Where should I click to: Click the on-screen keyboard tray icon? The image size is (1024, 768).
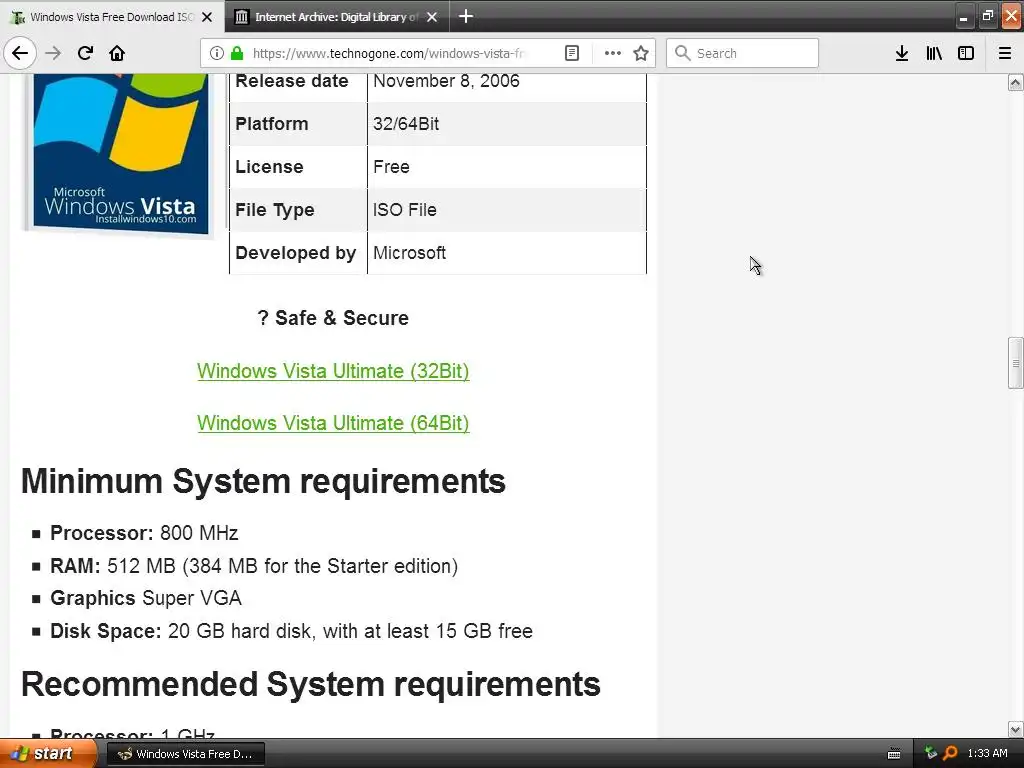point(894,754)
